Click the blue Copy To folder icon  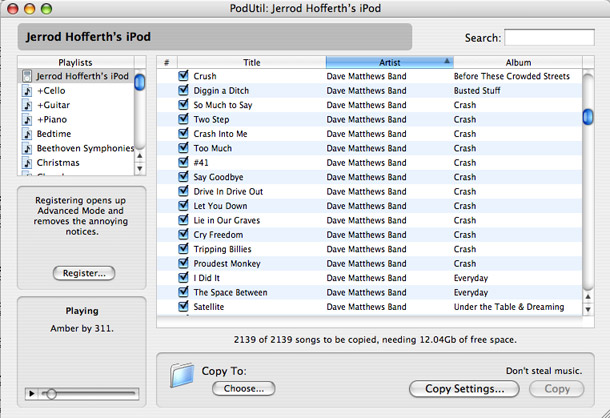click(182, 375)
